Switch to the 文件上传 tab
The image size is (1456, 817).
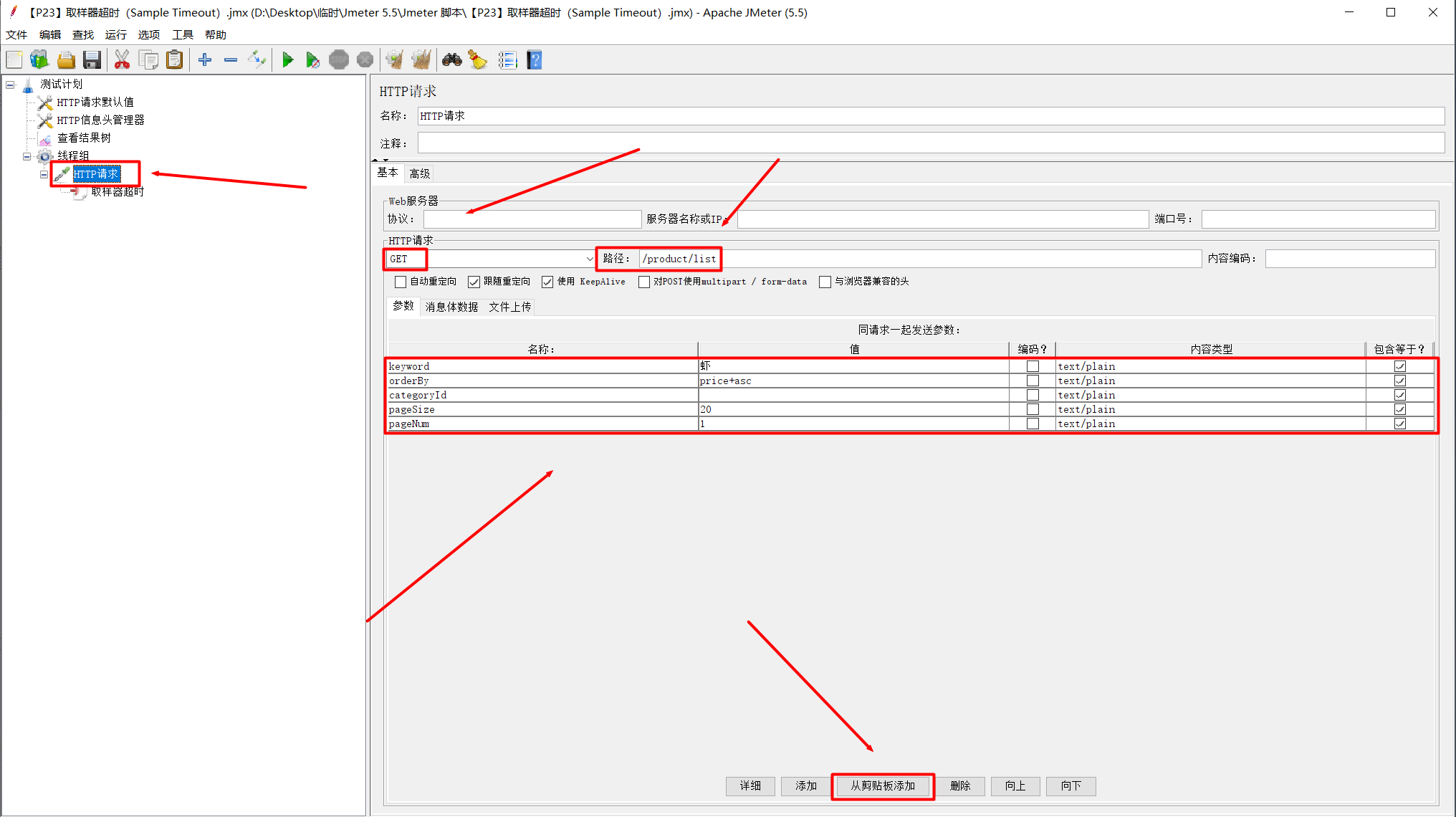click(510, 307)
